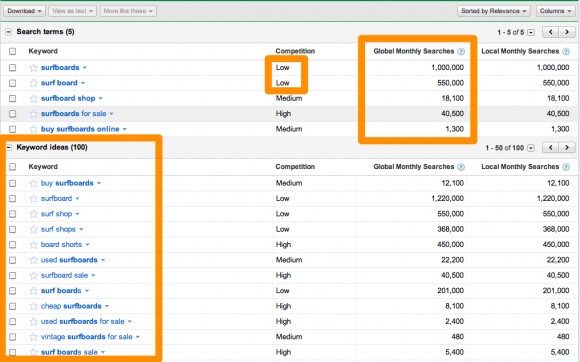Star the 'buy surfboards online' keyword
This screenshot has width=580, height=362.
[34, 129]
